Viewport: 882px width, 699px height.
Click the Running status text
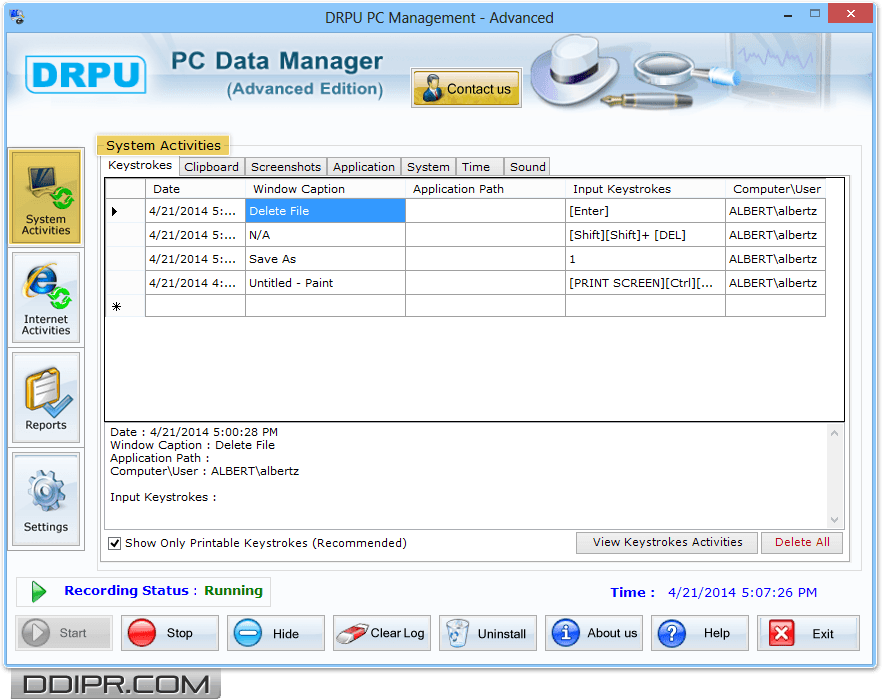coord(233,590)
